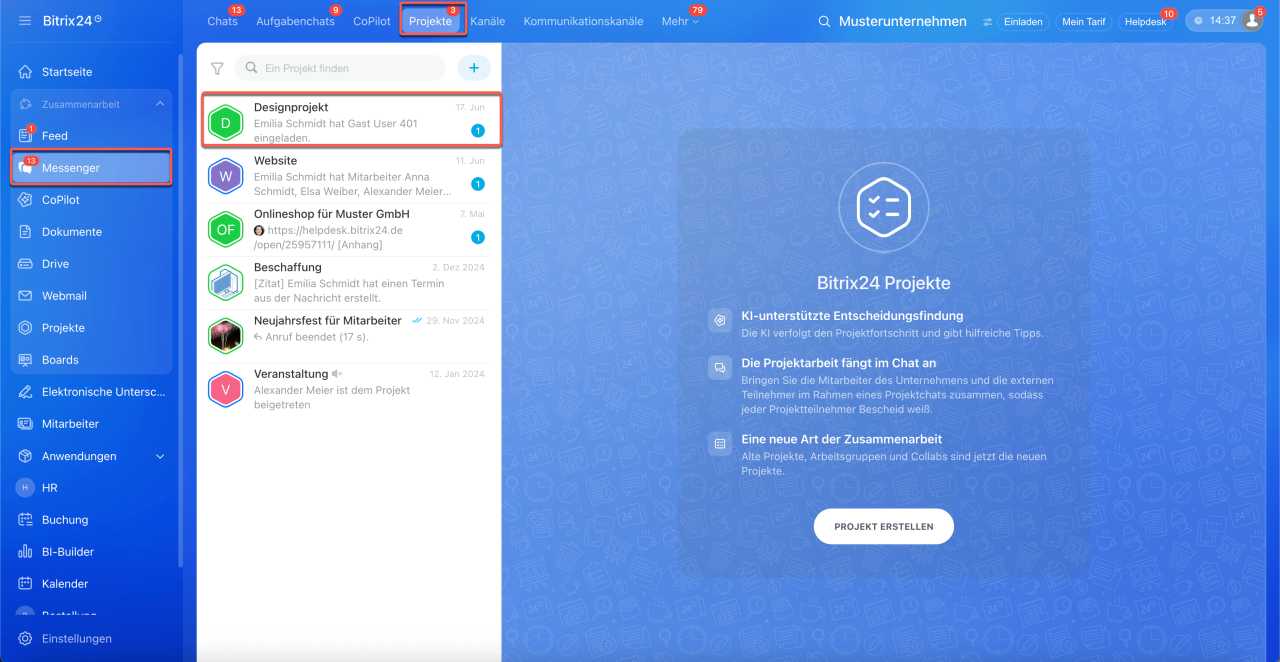Click the search magnifier icon in top bar
Screen dimensions: 1280x662
click(825, 21)
